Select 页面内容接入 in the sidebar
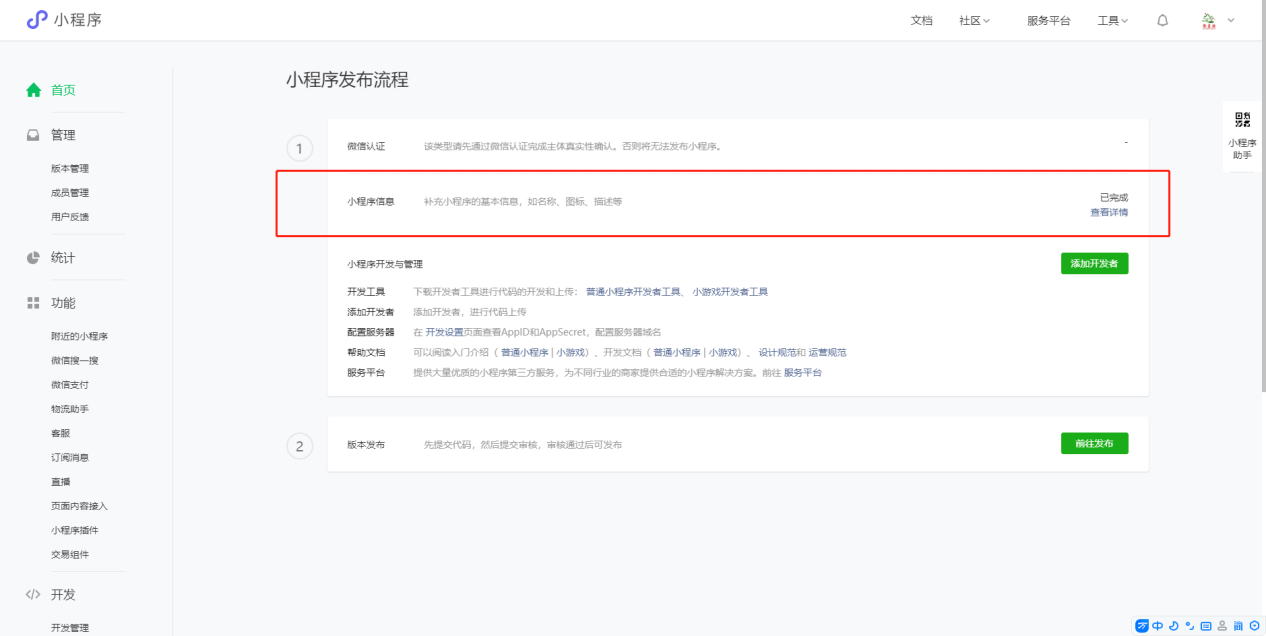The width and height of the screenshot is (1266, 636). 79,506
